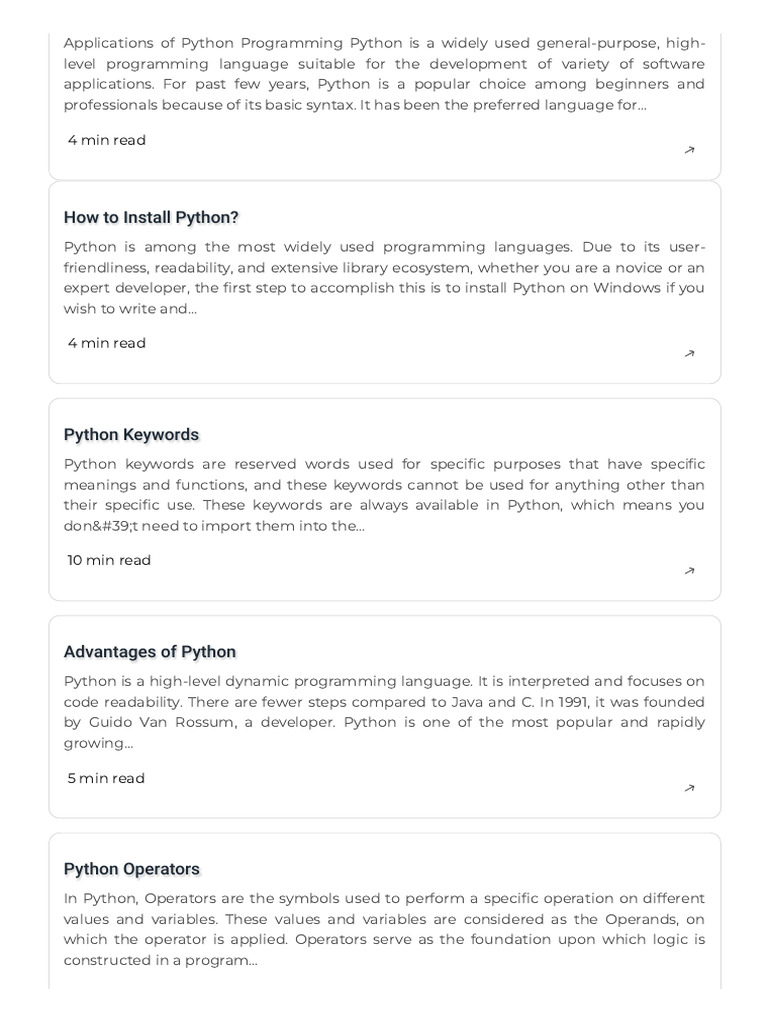Image resolution: width=768 pixels, height=1024 pixels.
Task: Click the How to Install Python description paragraph
Action: point(384,277)
